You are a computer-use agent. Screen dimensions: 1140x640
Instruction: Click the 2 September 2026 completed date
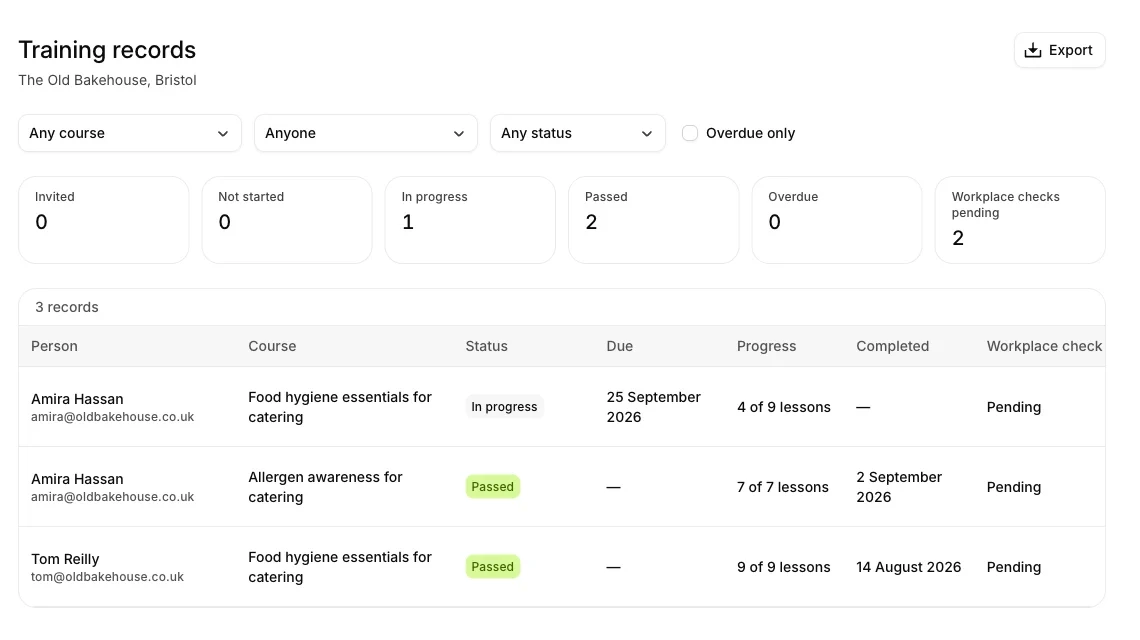click(899, 487)
